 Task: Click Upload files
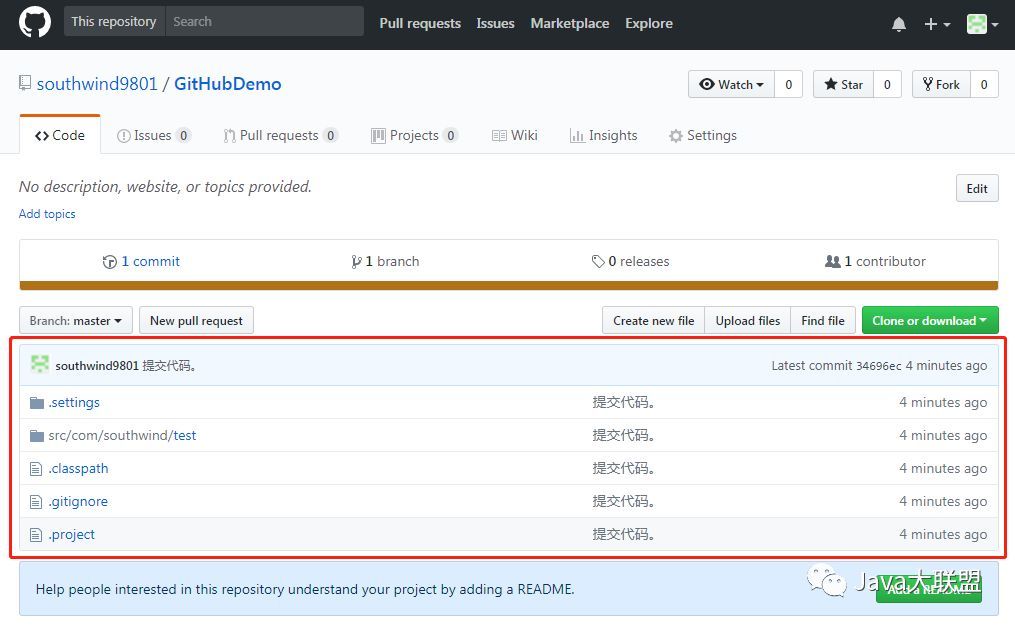(748, 320)
